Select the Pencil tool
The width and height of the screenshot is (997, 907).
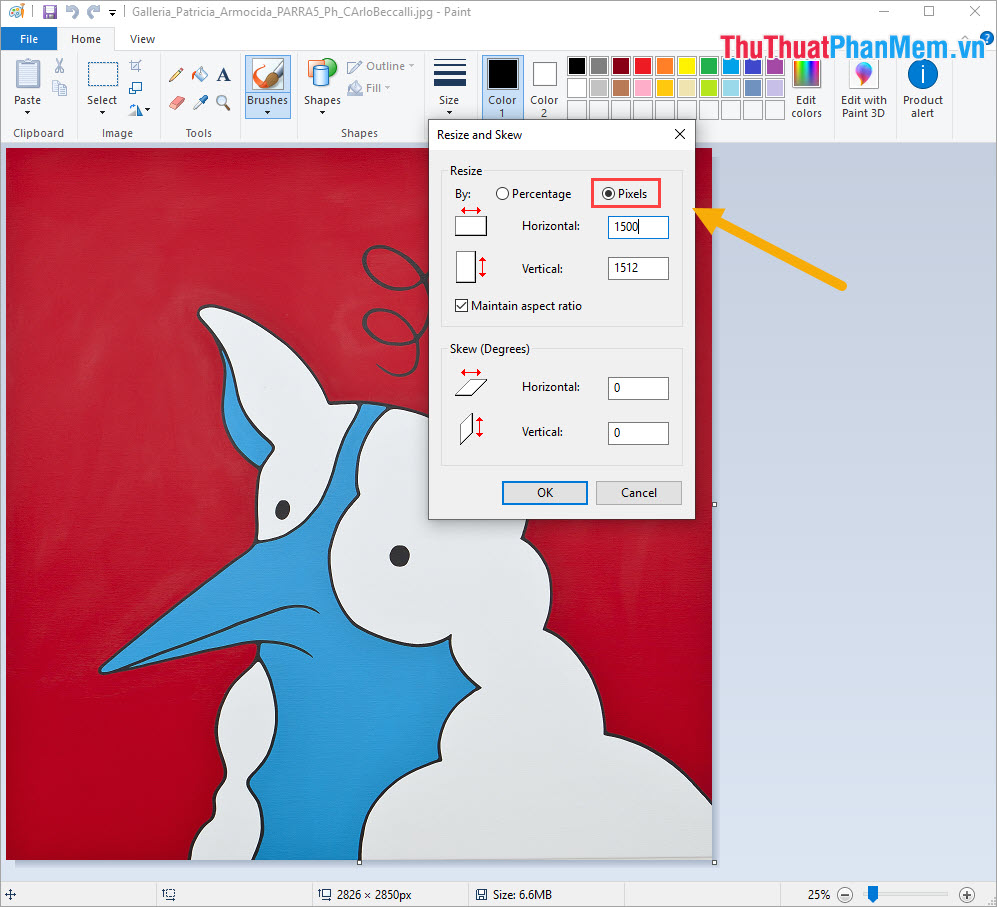pos(176,74)
